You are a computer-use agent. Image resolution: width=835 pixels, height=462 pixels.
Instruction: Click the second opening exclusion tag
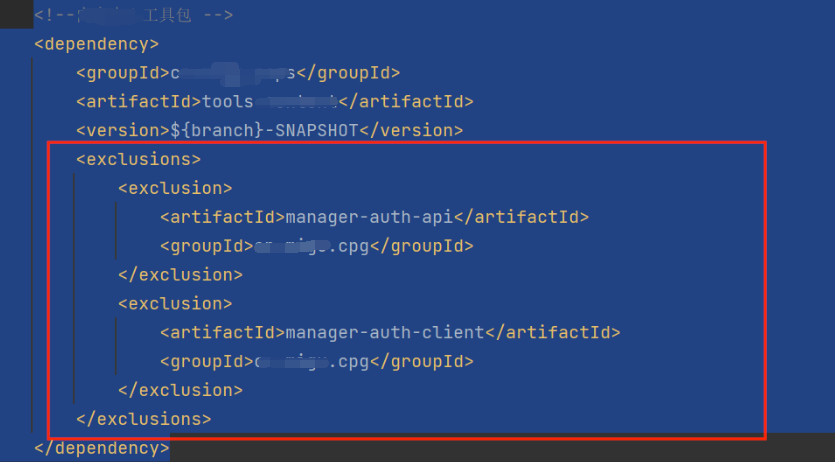point(175,303)
